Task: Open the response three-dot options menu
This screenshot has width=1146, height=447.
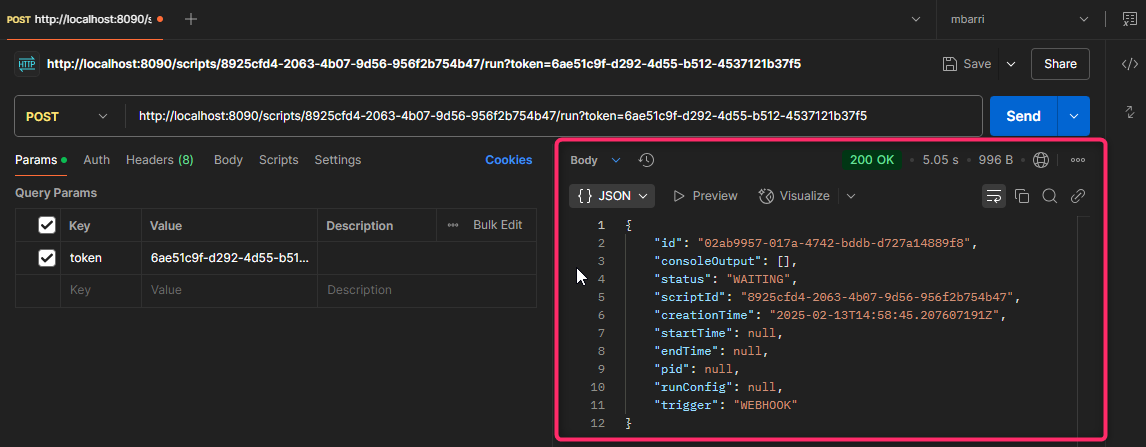Action: [x=1078, y=160]
